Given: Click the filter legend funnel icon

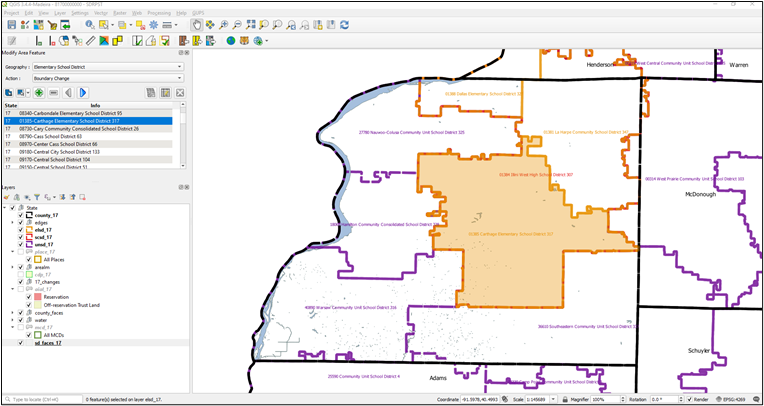Looking at the screenshot, I should [36, 197].
